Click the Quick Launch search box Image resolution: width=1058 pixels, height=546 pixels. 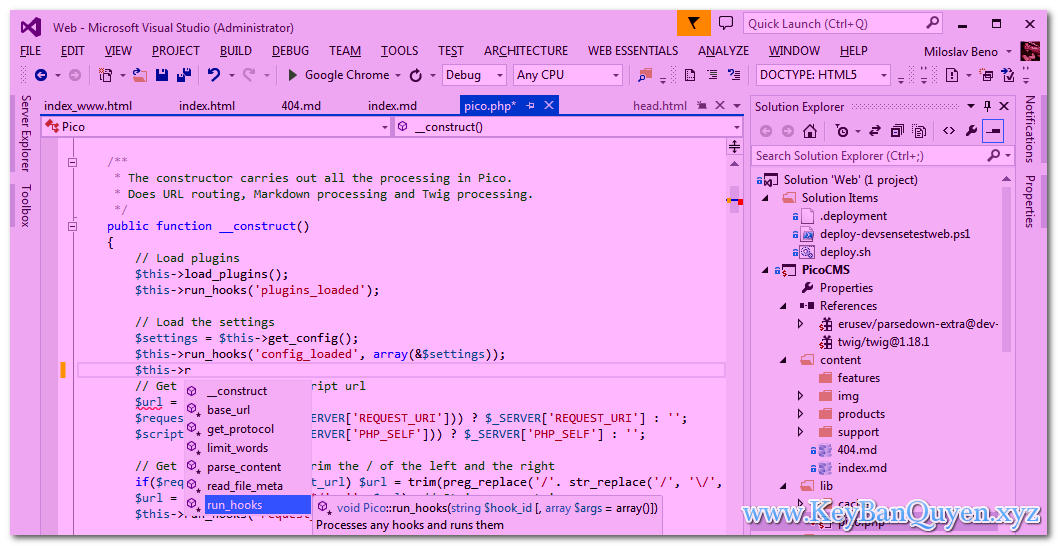(843, 24)
